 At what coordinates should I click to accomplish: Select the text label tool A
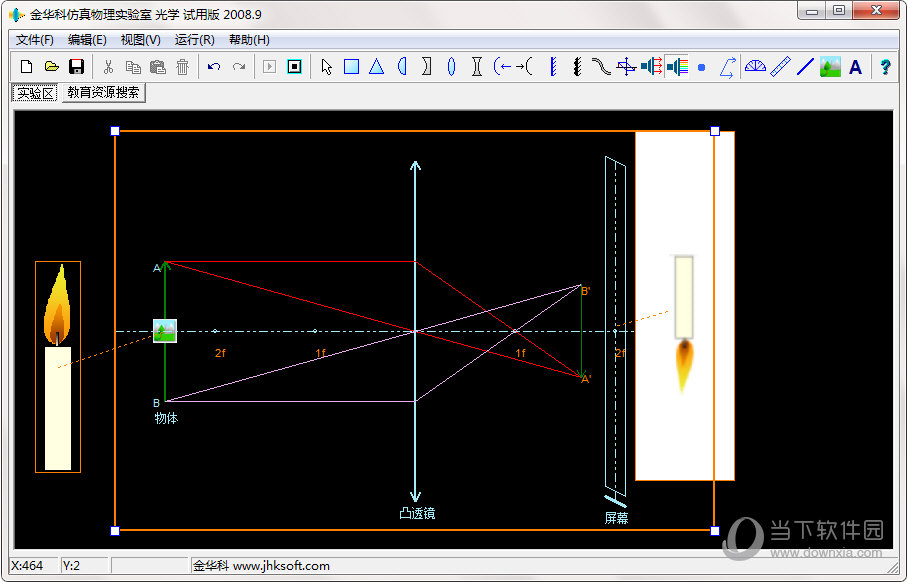pos(856,67)
